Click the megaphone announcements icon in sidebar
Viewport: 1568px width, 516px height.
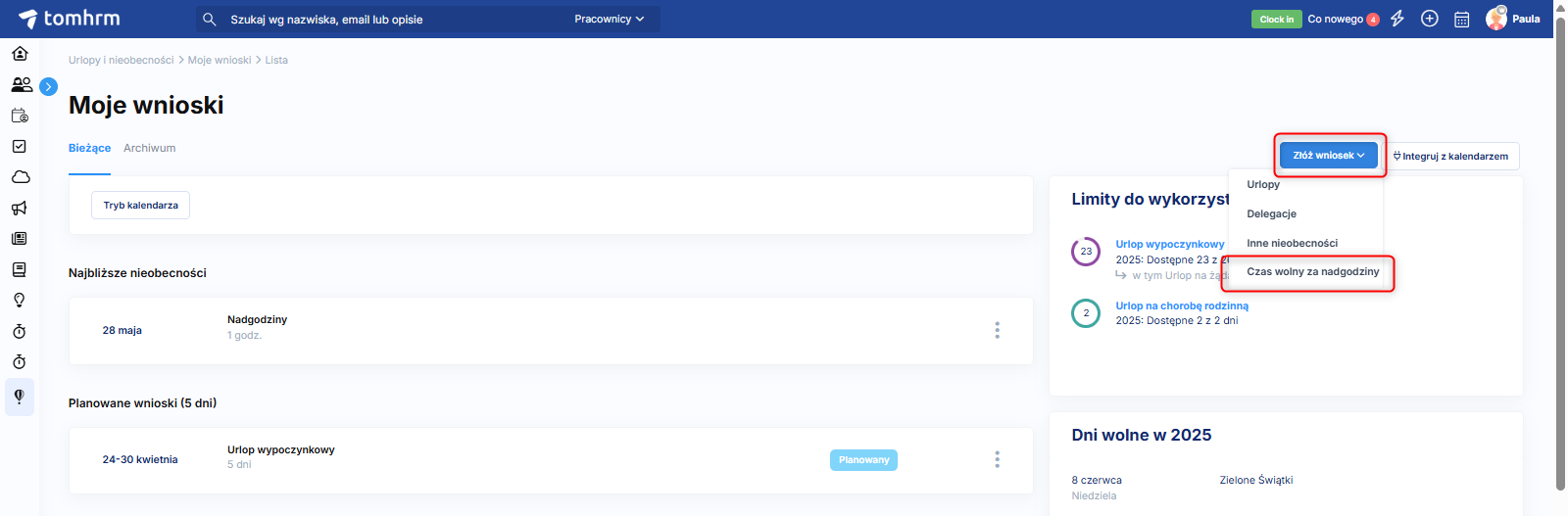[20, 208]
